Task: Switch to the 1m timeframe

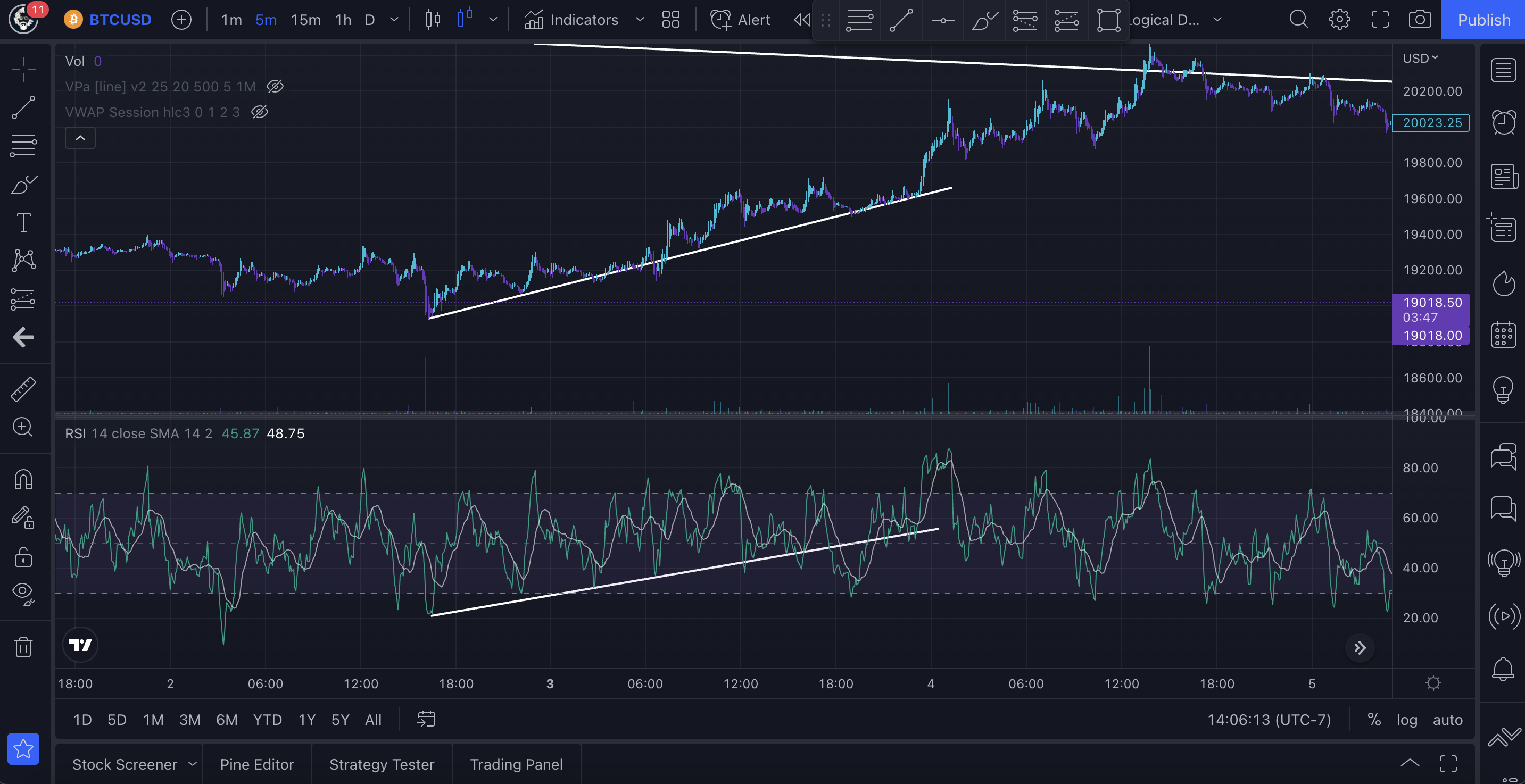Action: [231, 20]
